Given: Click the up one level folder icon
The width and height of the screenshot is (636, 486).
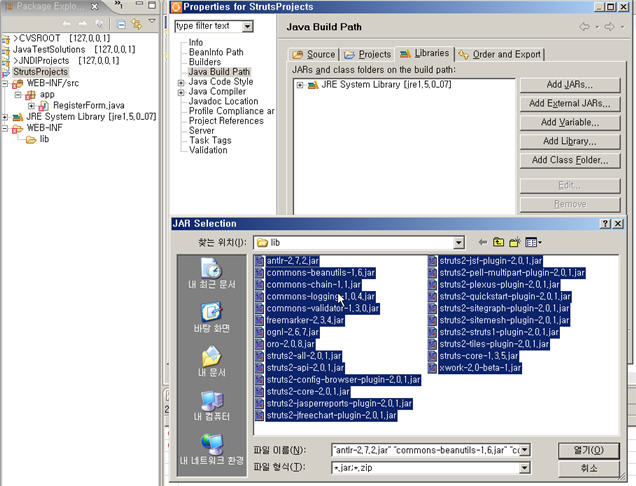Looking at the screenshot, I should (x=498, y=242).
